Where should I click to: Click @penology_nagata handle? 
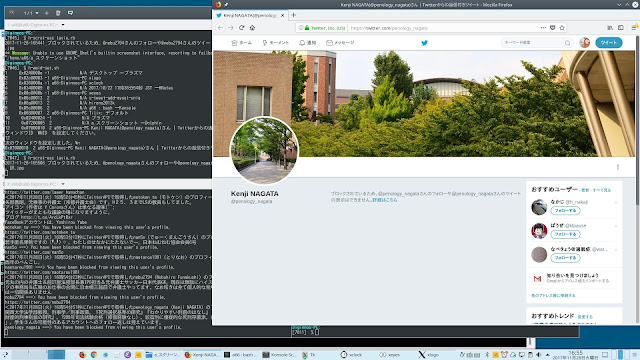click(x=251, y=201)
